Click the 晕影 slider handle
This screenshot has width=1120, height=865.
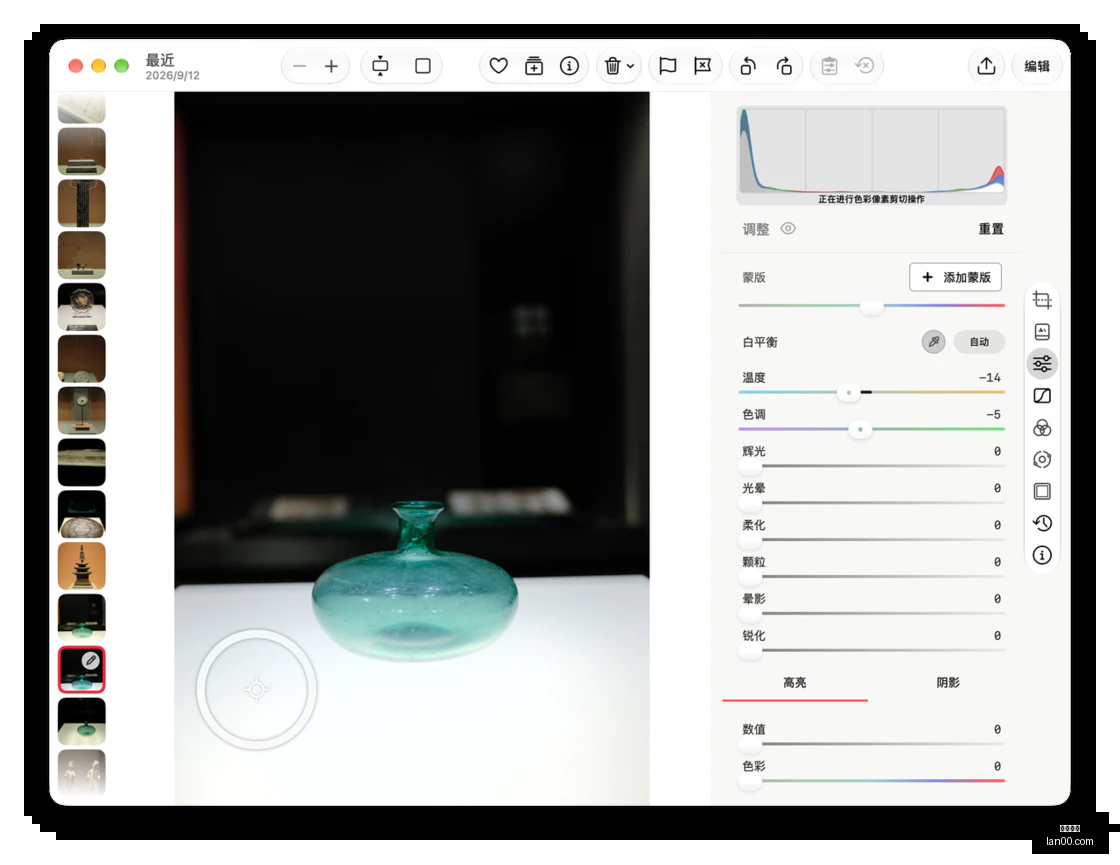(750, 614)
